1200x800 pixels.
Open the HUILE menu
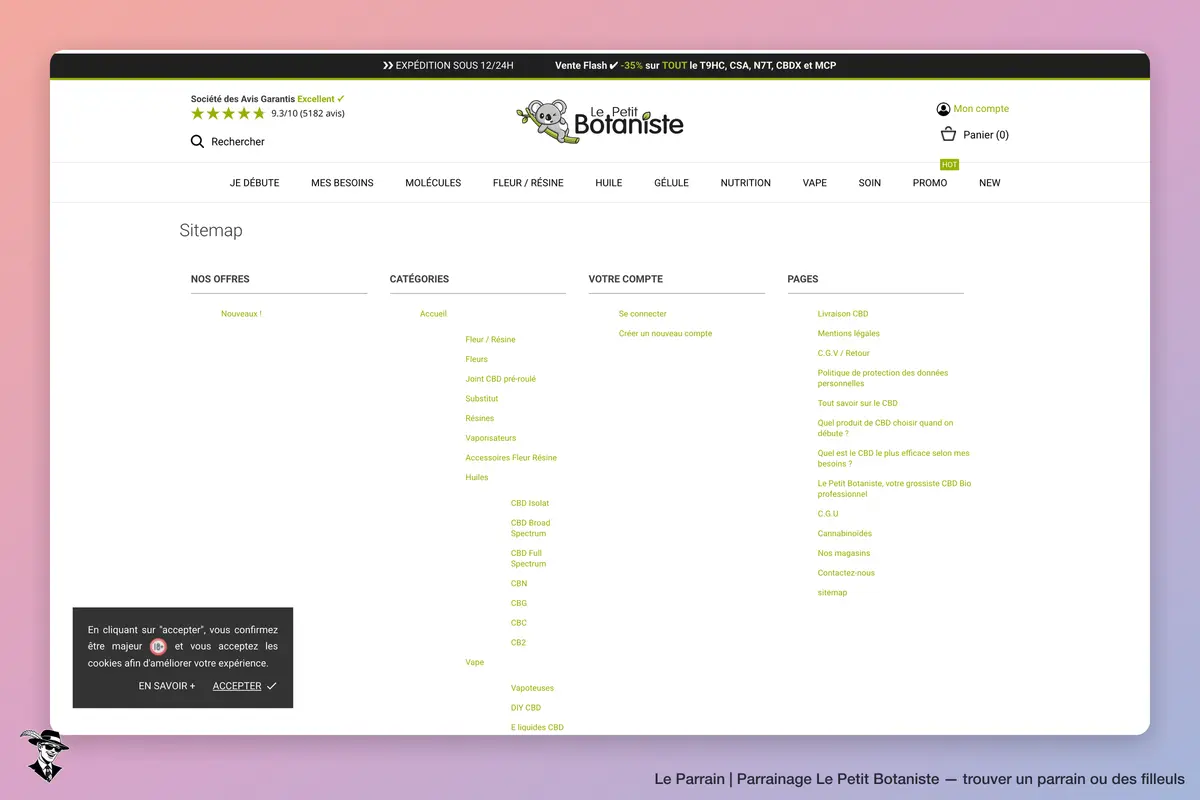(x=609, y=183)
